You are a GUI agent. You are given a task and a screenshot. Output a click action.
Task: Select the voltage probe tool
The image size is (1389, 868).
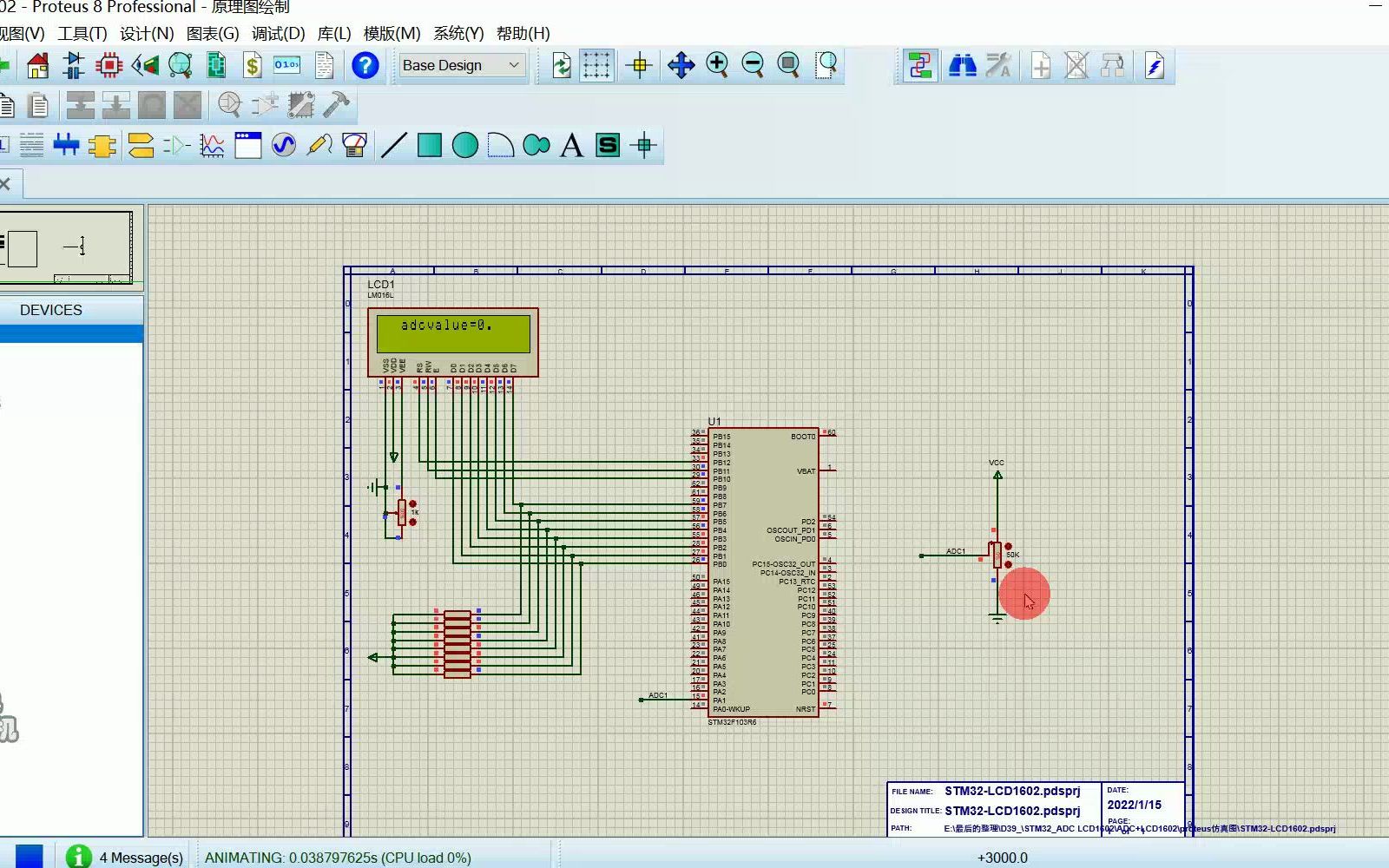point(319,145)
